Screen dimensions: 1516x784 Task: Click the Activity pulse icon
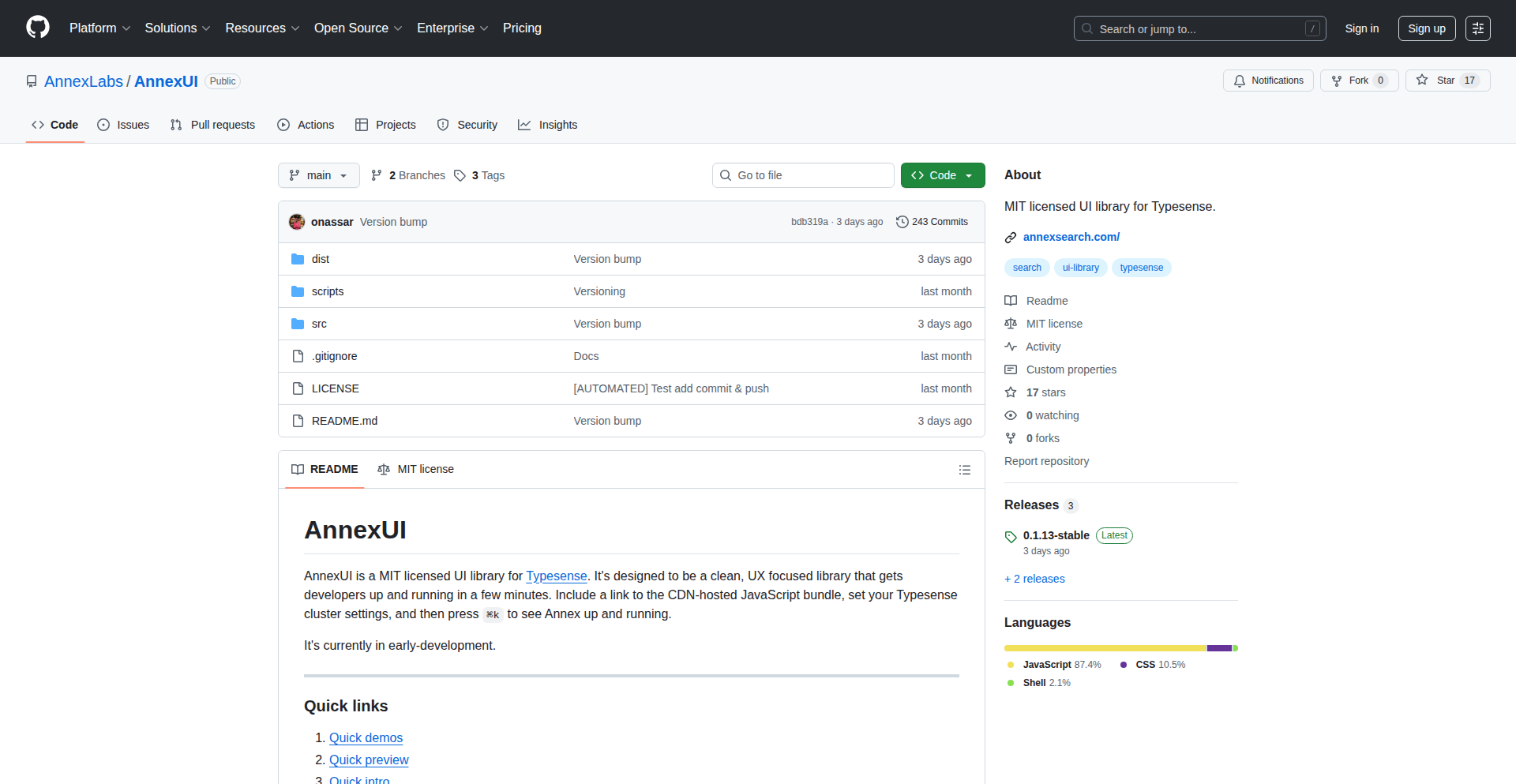click(x=1011, y=347)
